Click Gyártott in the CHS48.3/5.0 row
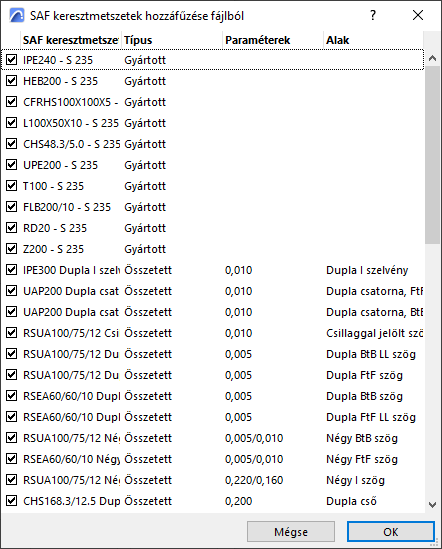The height and width of the screenshot is (549, 442). click(145, 144)
